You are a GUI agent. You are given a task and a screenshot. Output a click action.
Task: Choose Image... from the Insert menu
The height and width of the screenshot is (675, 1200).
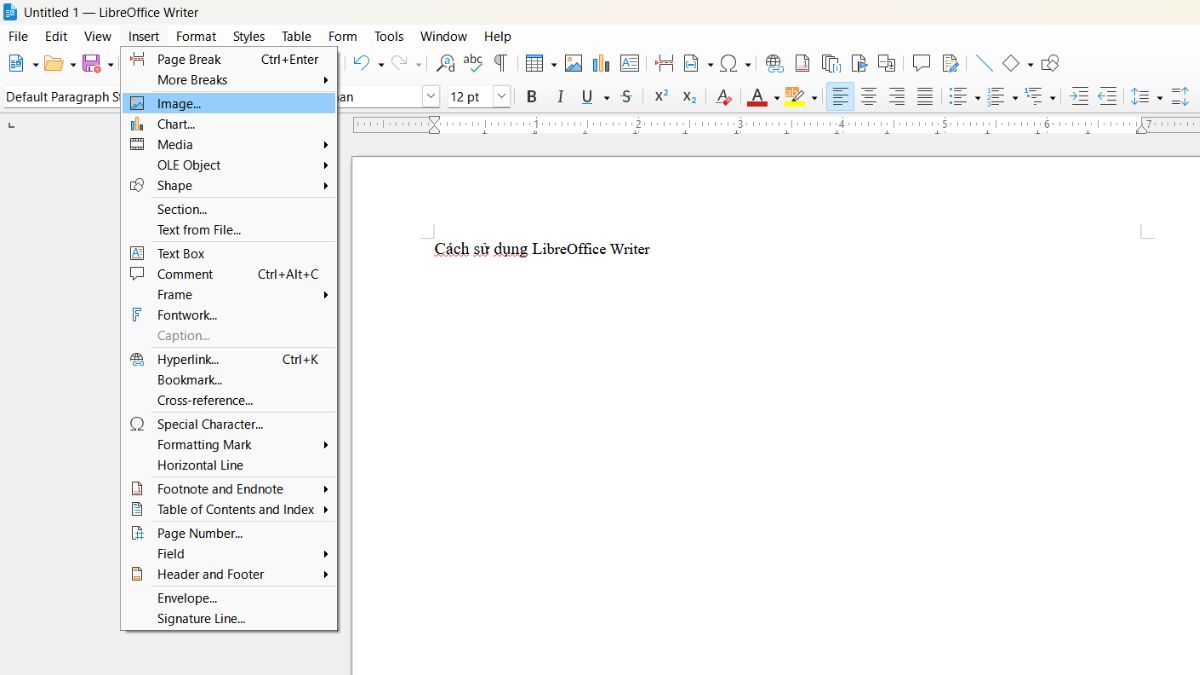click(229, 103)
